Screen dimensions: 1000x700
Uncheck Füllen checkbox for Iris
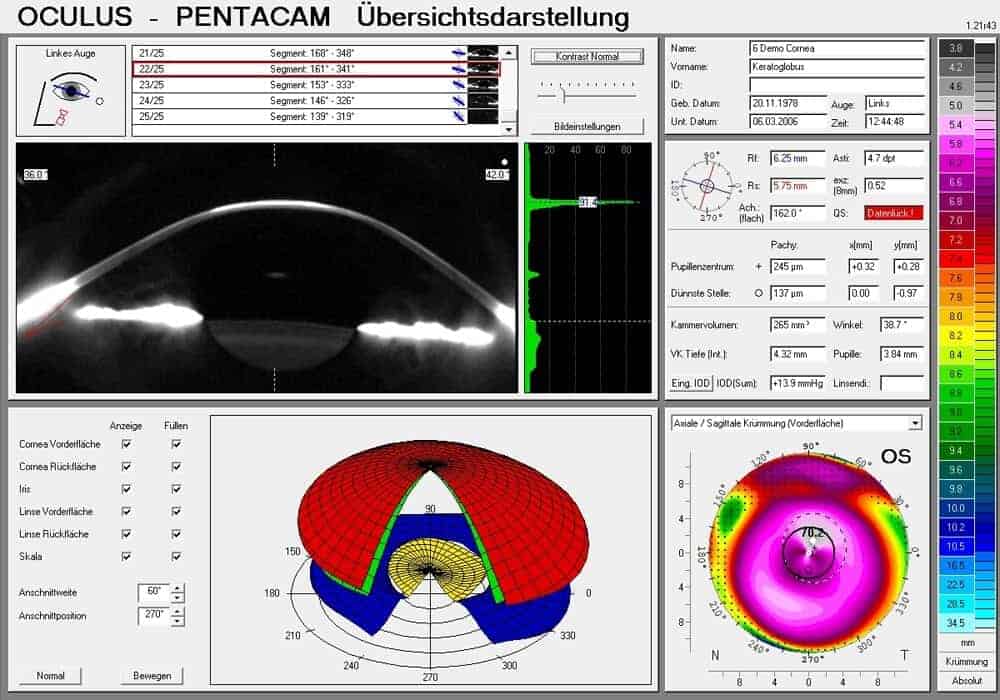pos(176,489)
